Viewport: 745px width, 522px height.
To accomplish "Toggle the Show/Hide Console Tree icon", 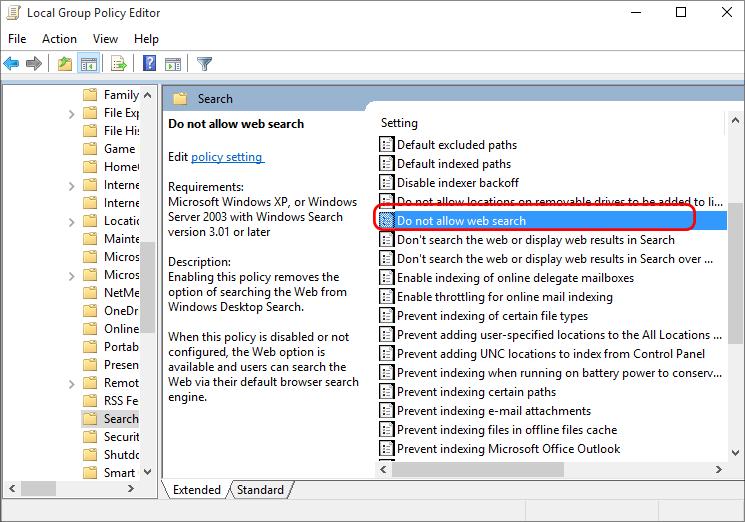I will pos(89,64).
